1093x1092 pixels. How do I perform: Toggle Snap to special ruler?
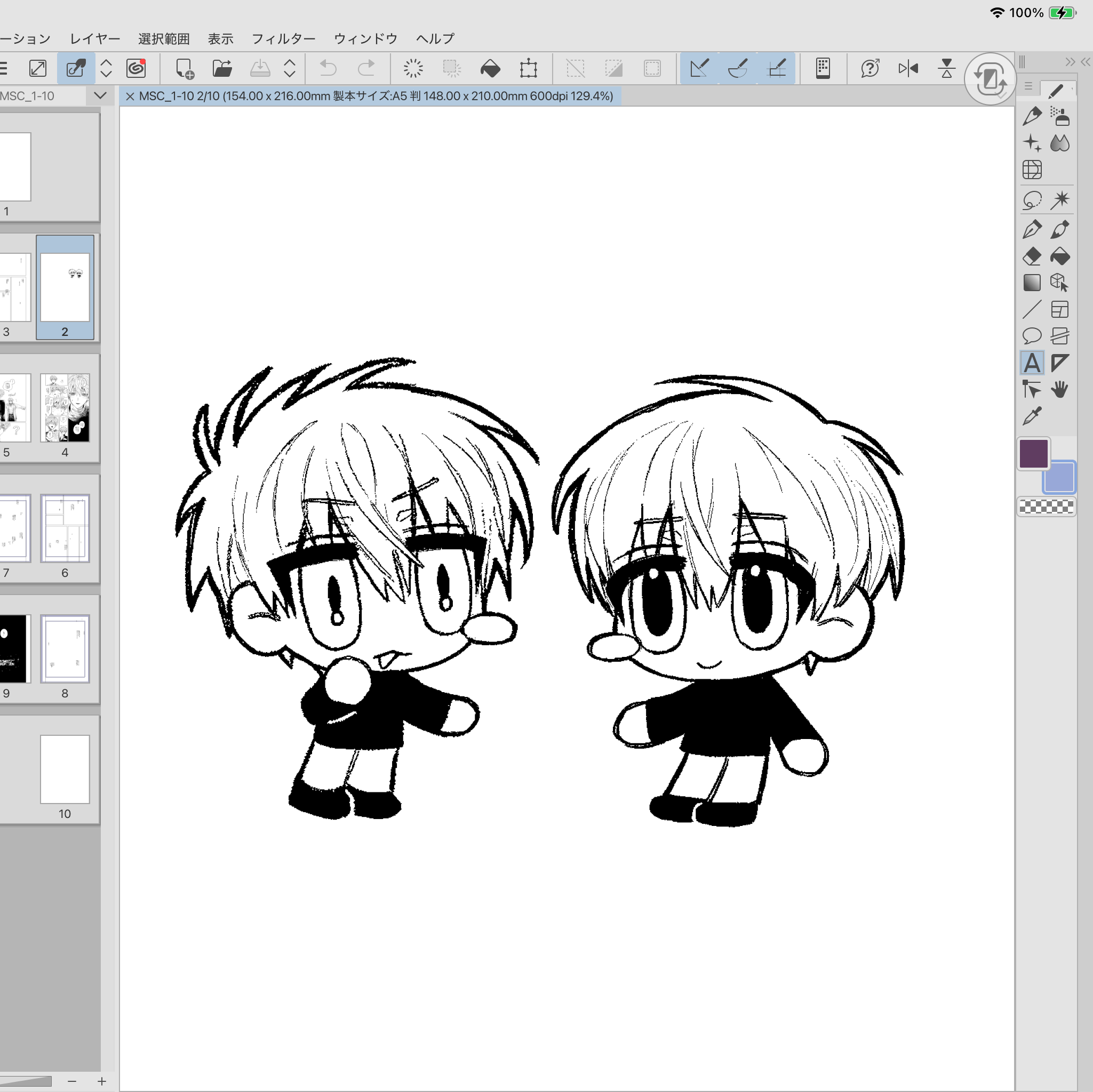pos(738,68)
